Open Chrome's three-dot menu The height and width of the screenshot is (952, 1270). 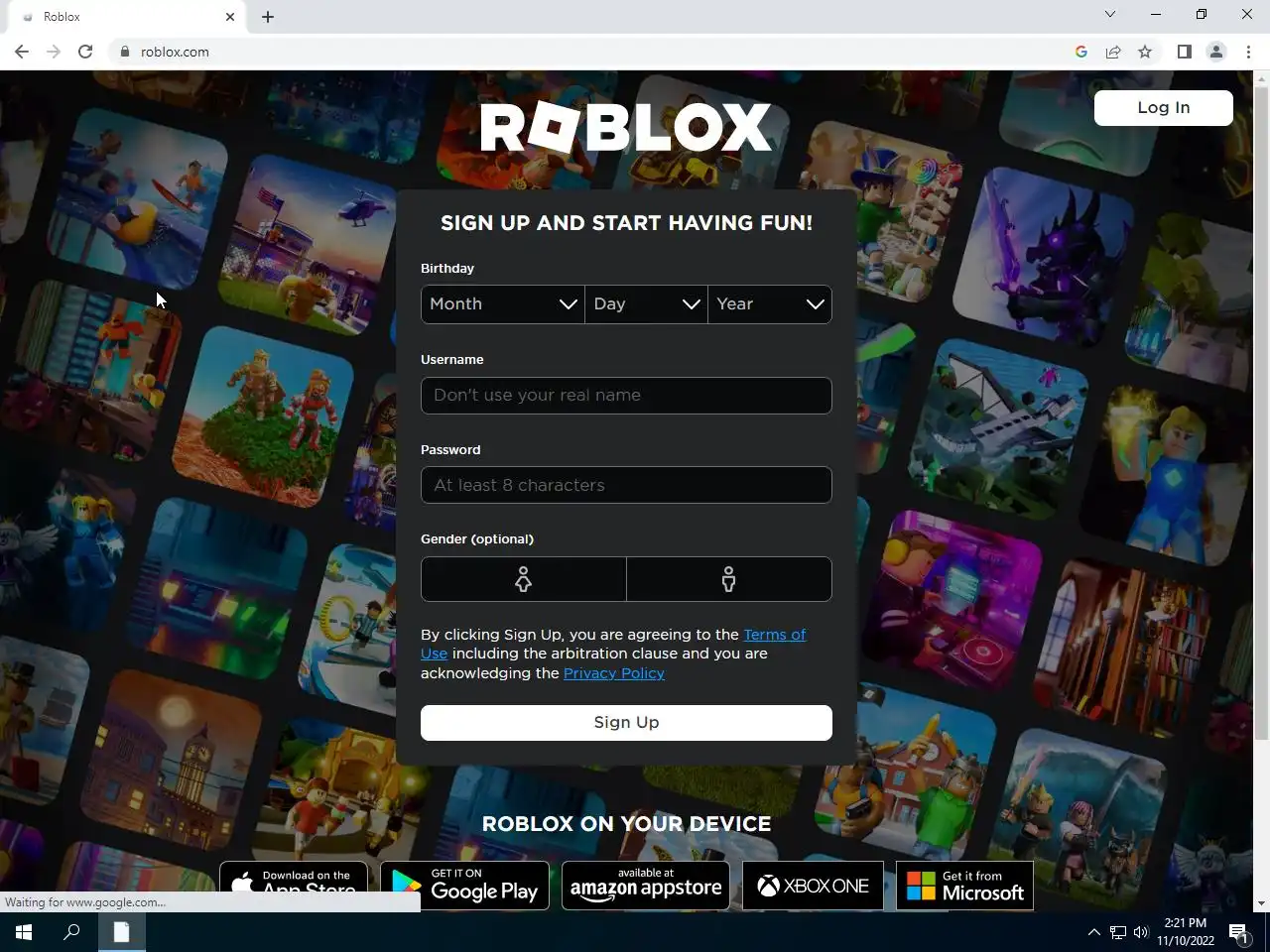point(1248,52)
